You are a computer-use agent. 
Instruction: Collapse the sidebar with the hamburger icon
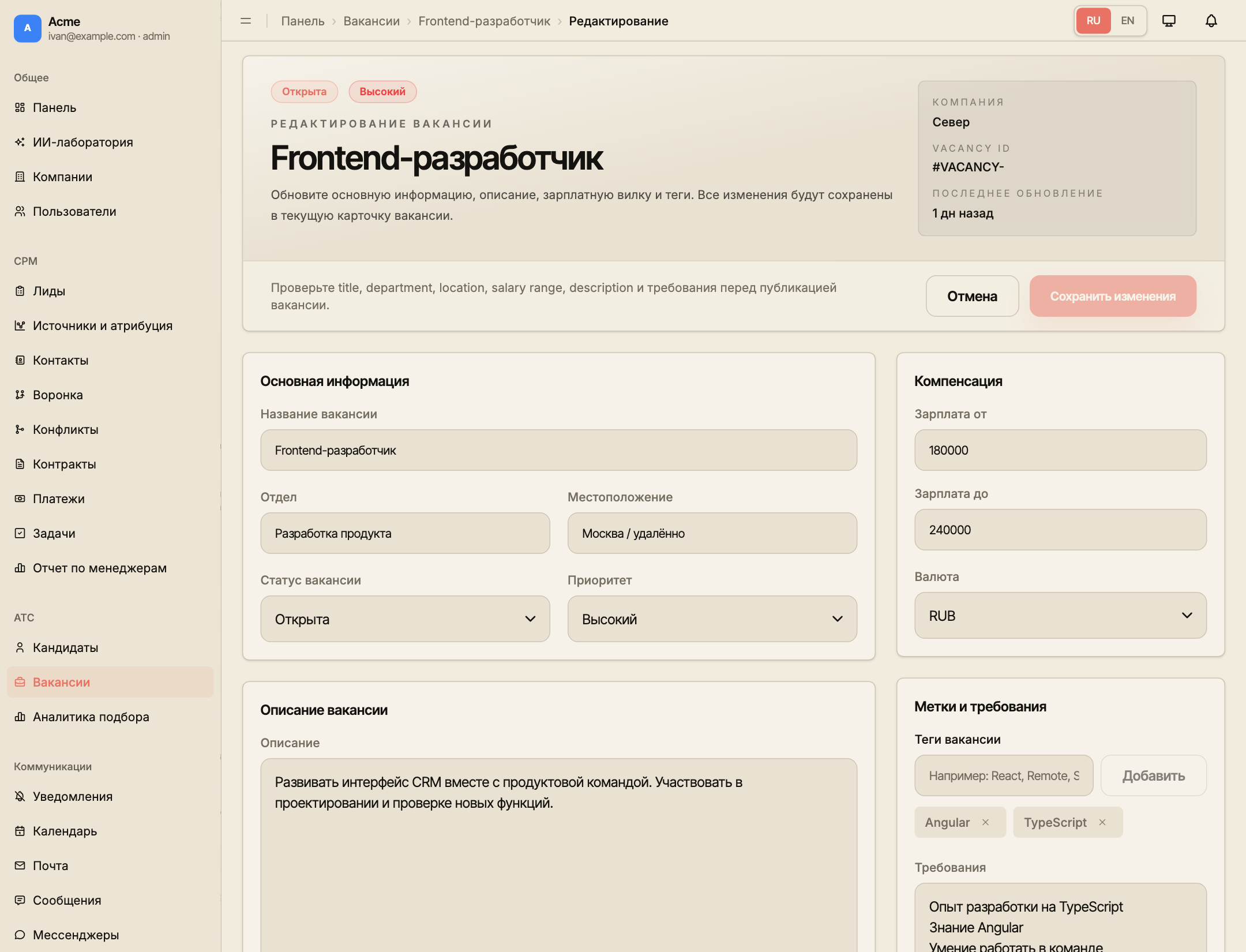[246, 21]
